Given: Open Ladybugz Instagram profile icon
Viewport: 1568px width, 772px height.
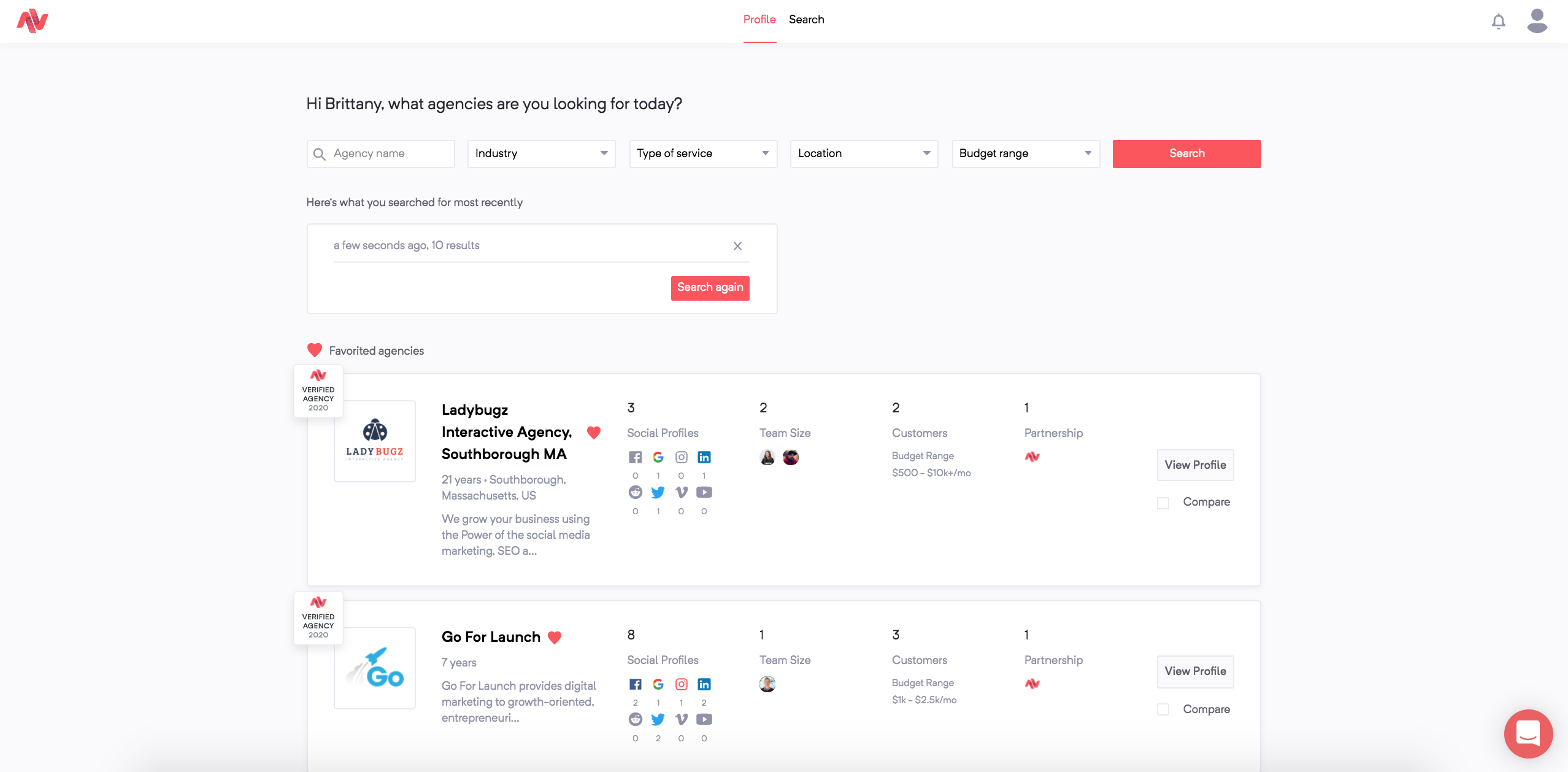Looking at the screenshot, I should tap(682, 457).
